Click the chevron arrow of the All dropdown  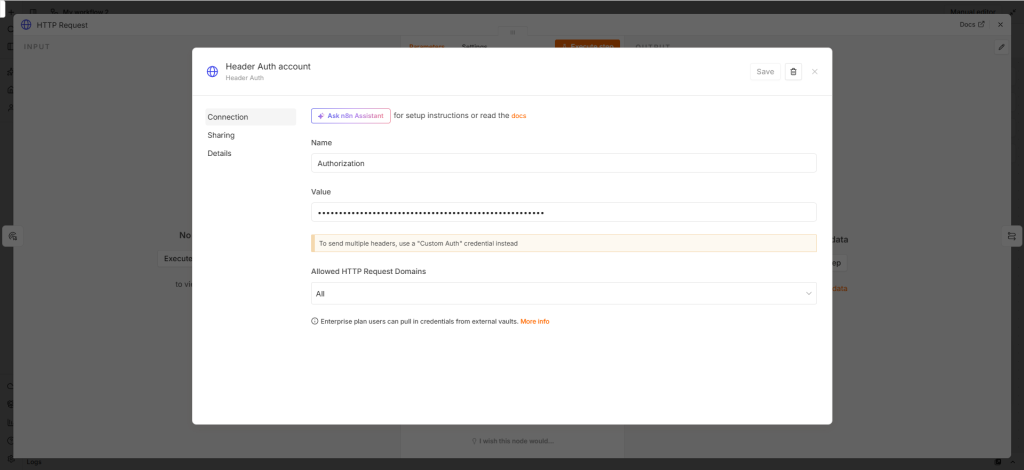pyautogui.click(x=808, y=294)
